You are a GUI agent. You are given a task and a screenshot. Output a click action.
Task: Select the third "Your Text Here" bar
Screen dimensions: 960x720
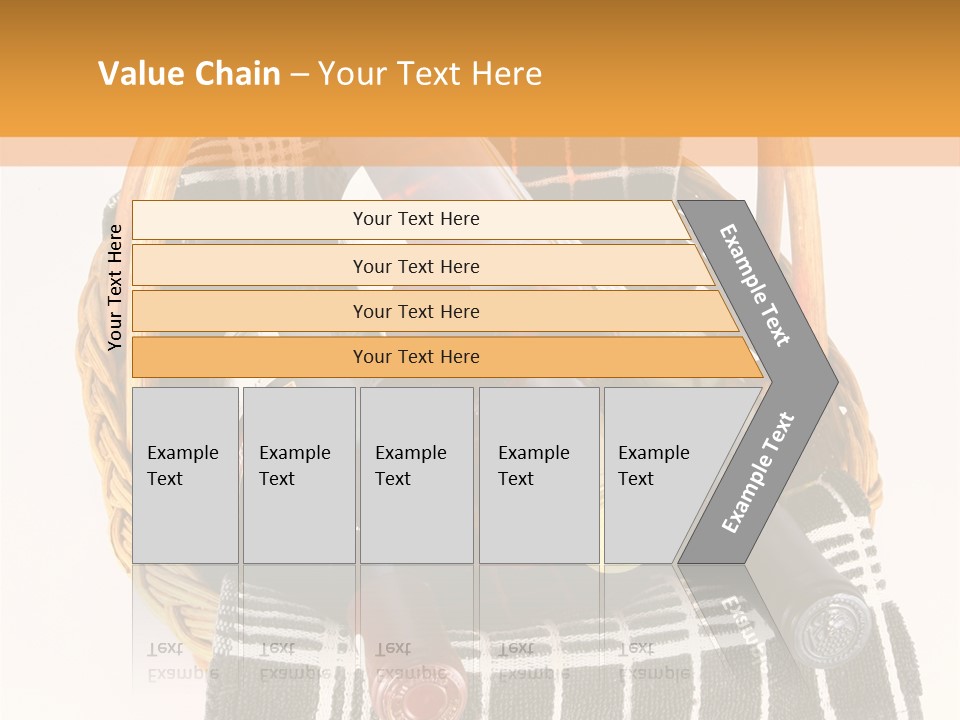[x=415, y=311]
